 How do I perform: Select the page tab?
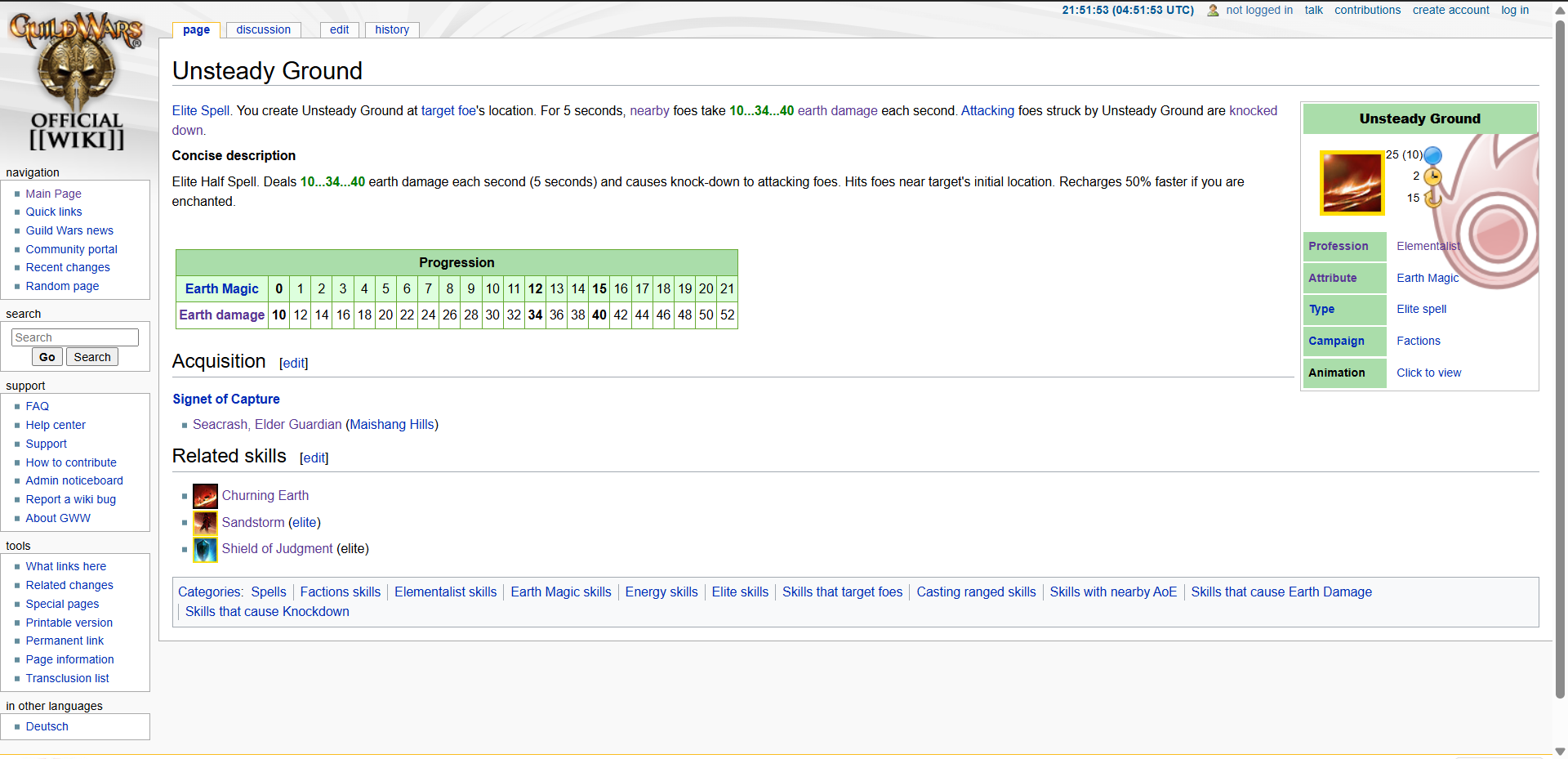tap(196, 29)
